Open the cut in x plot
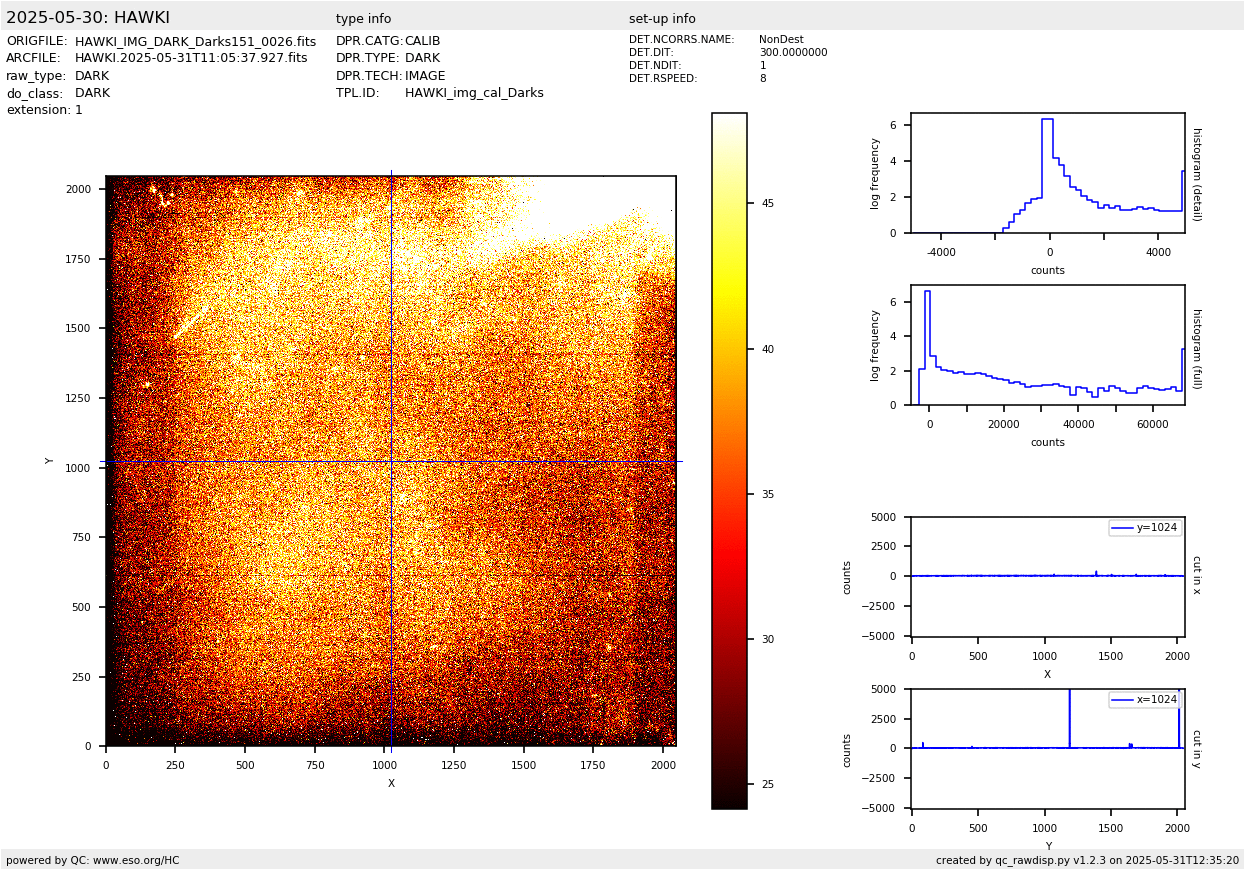Screen dimensions: 1245x870 coord(1047,576)
